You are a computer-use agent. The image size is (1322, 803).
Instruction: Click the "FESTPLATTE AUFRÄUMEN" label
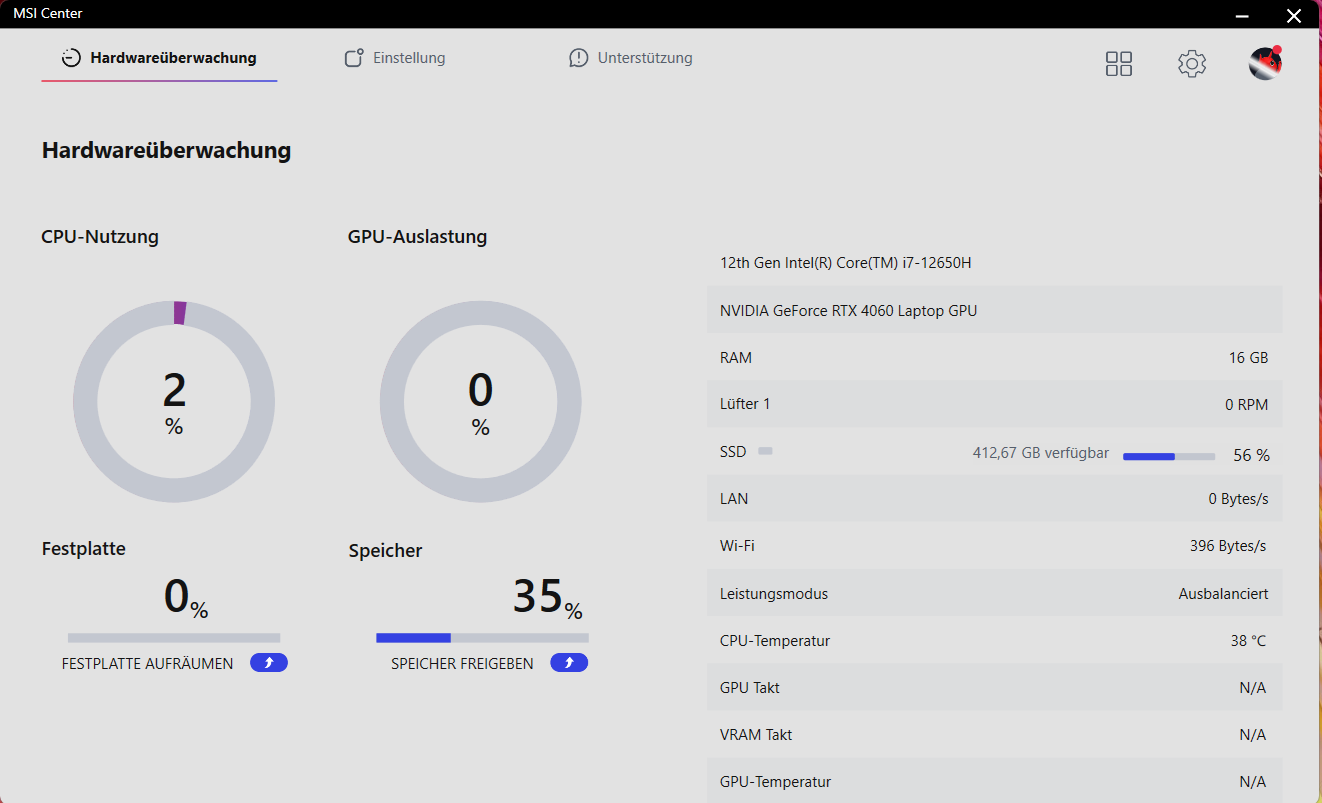pyautogui.click(x=148, y=664)
